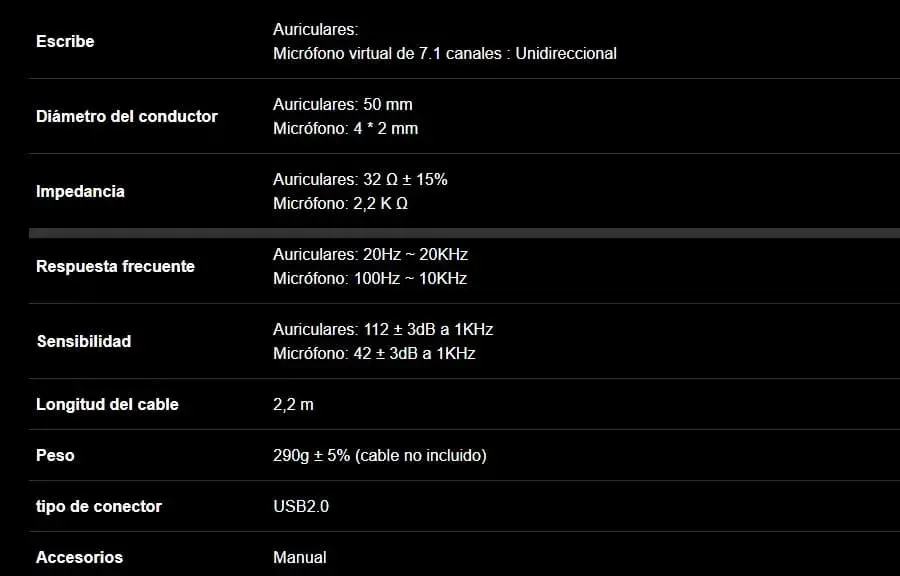Select the "tipo de conector" label
900x576 pixels.
click(98, 506)
